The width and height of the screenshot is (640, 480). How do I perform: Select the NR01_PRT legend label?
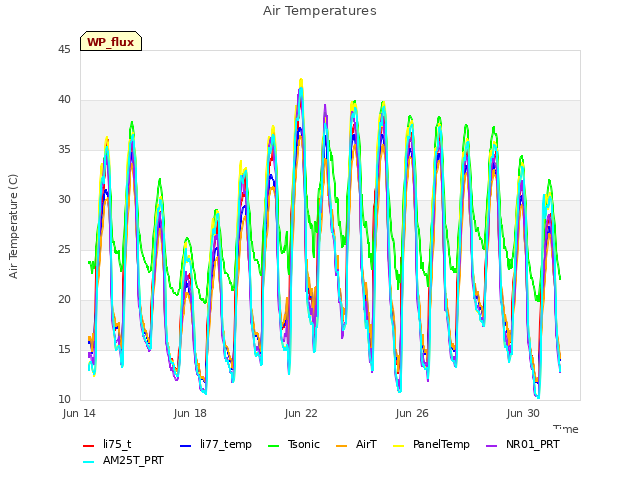[533, 444]
